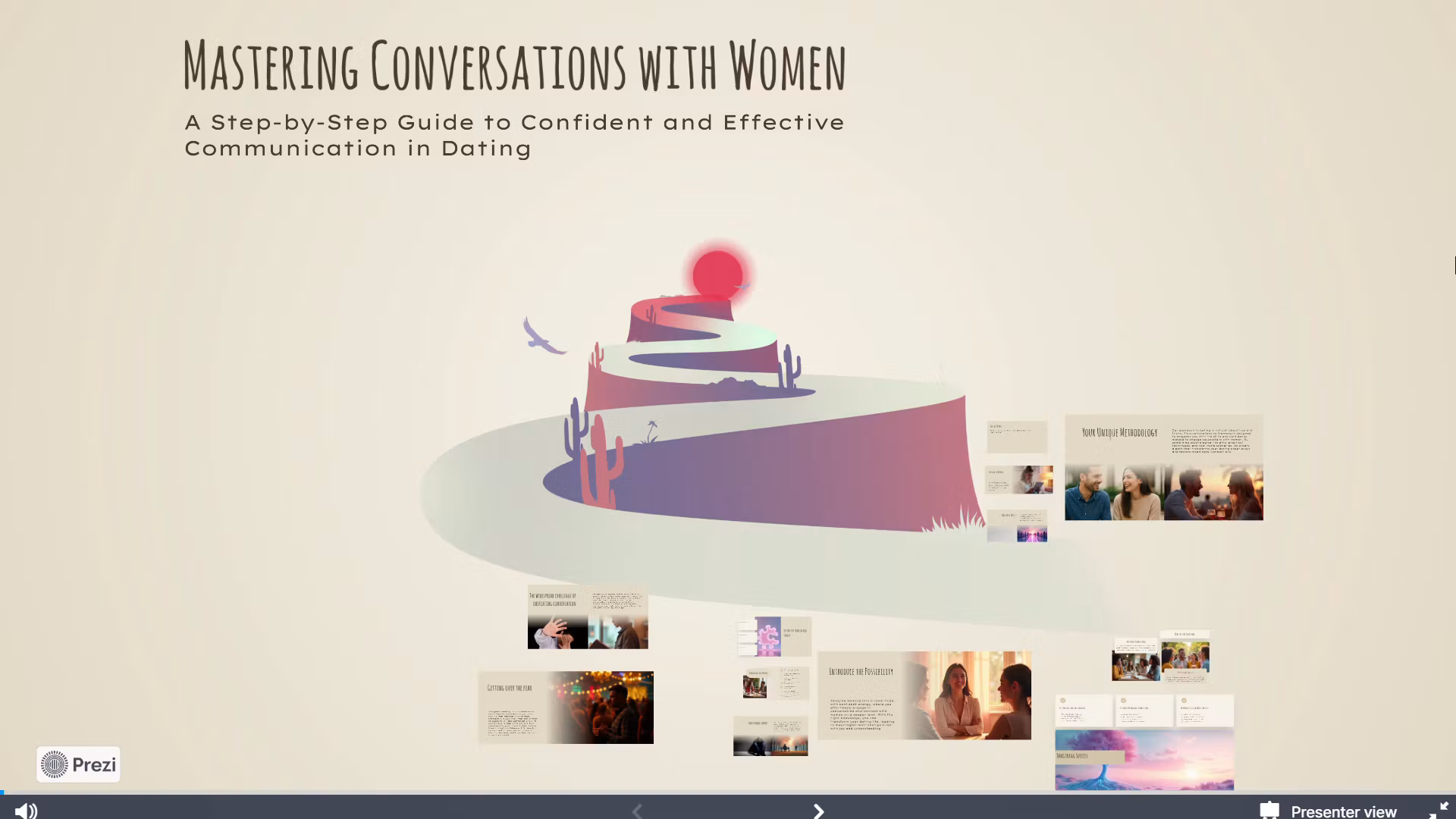1456x819 pixels.
Task: Exit fullscreen using the collapse arrows icon
Action: click(1439, 811)
